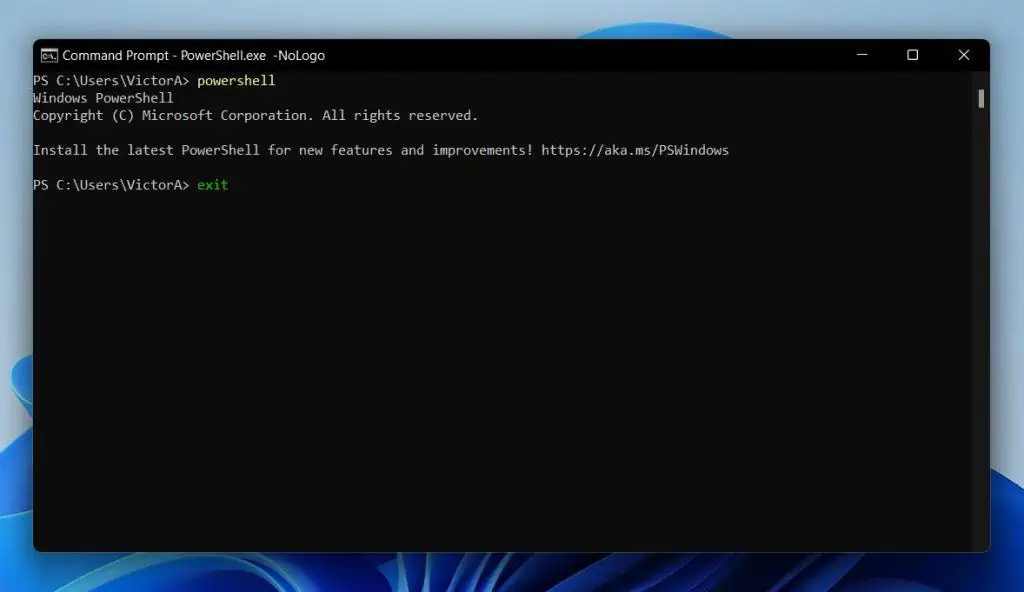Viewport: 1024px width, 592px height.
Task: Click the Command Prompt icon in title bar
Action: pyautogui.click(x=49, y=56)
